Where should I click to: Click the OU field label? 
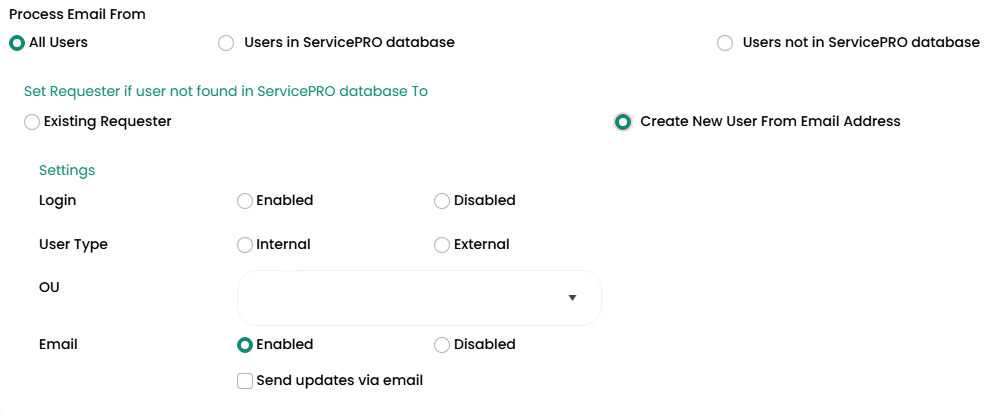point(49,287)
